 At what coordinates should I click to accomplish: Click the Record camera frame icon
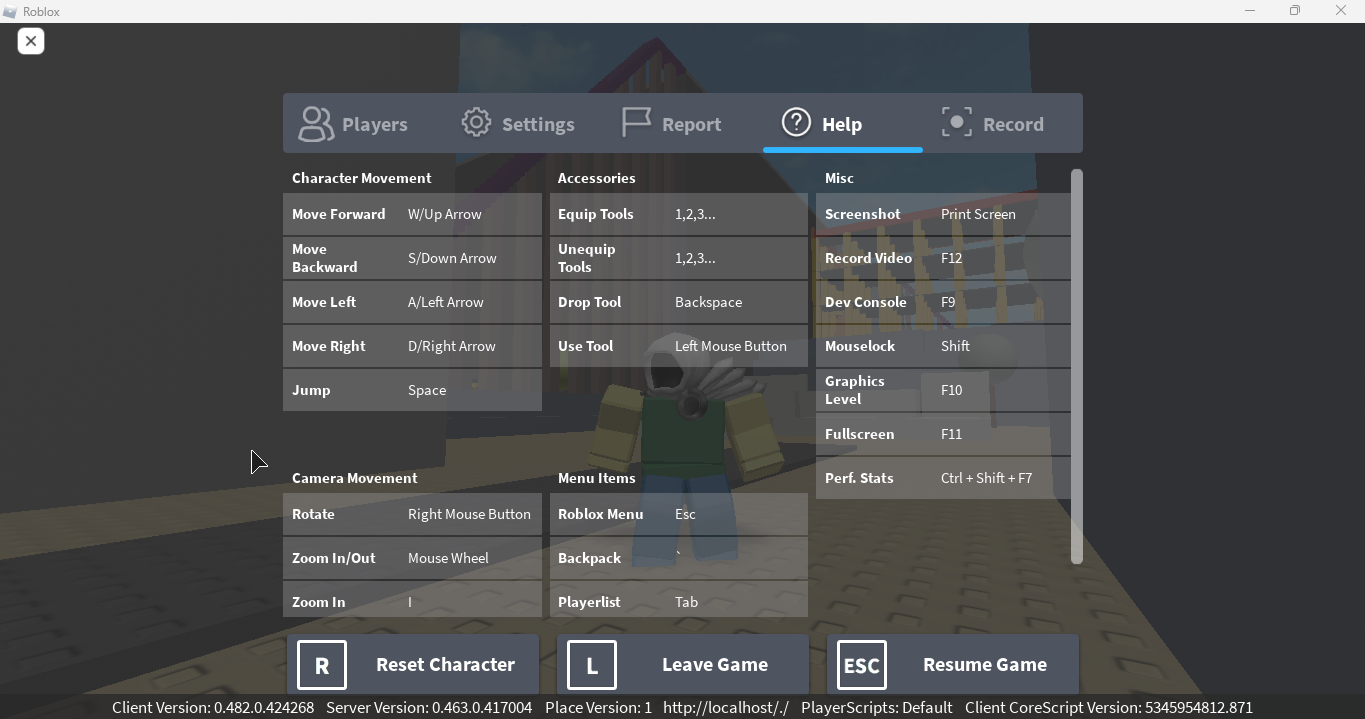(x=957, y=123)
